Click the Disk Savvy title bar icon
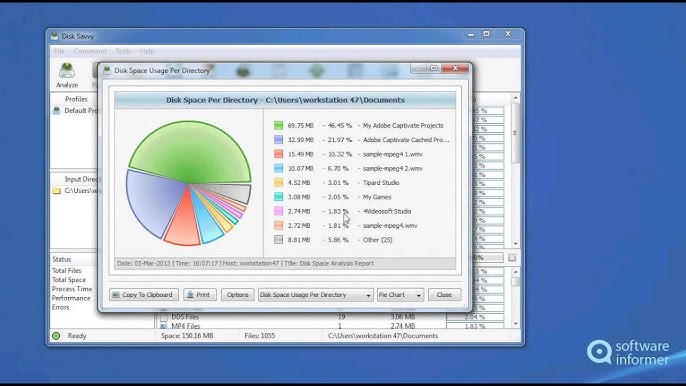The image size is (686, 386). [x=54, y=36]
